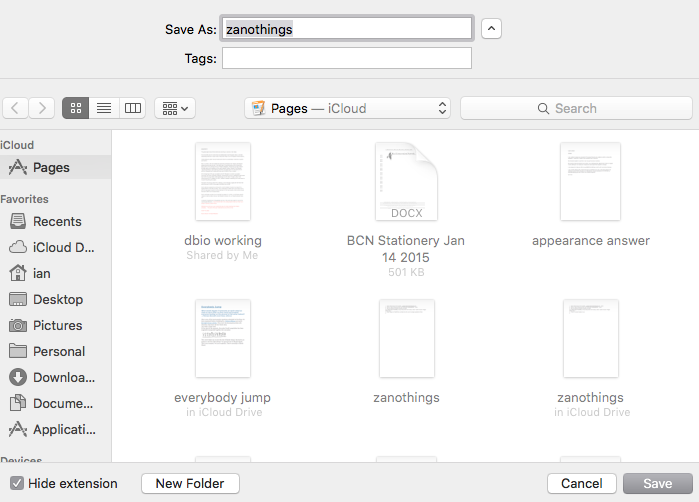
Task: Click the Cancel button
Action: tap(582, 483)
